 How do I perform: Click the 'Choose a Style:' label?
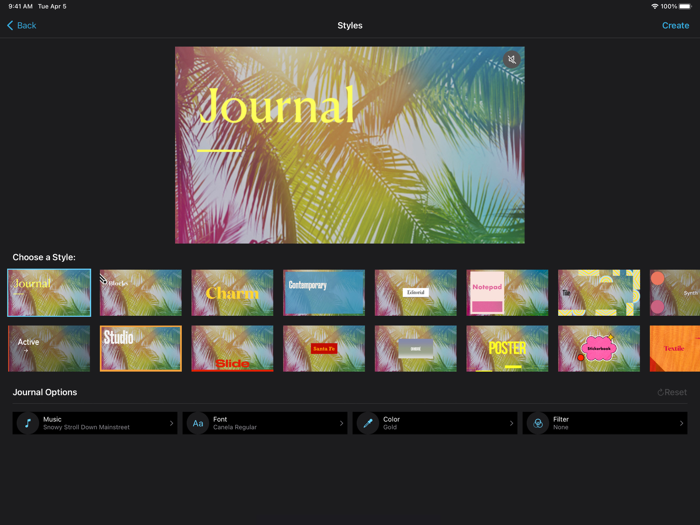tap(44, 257)
